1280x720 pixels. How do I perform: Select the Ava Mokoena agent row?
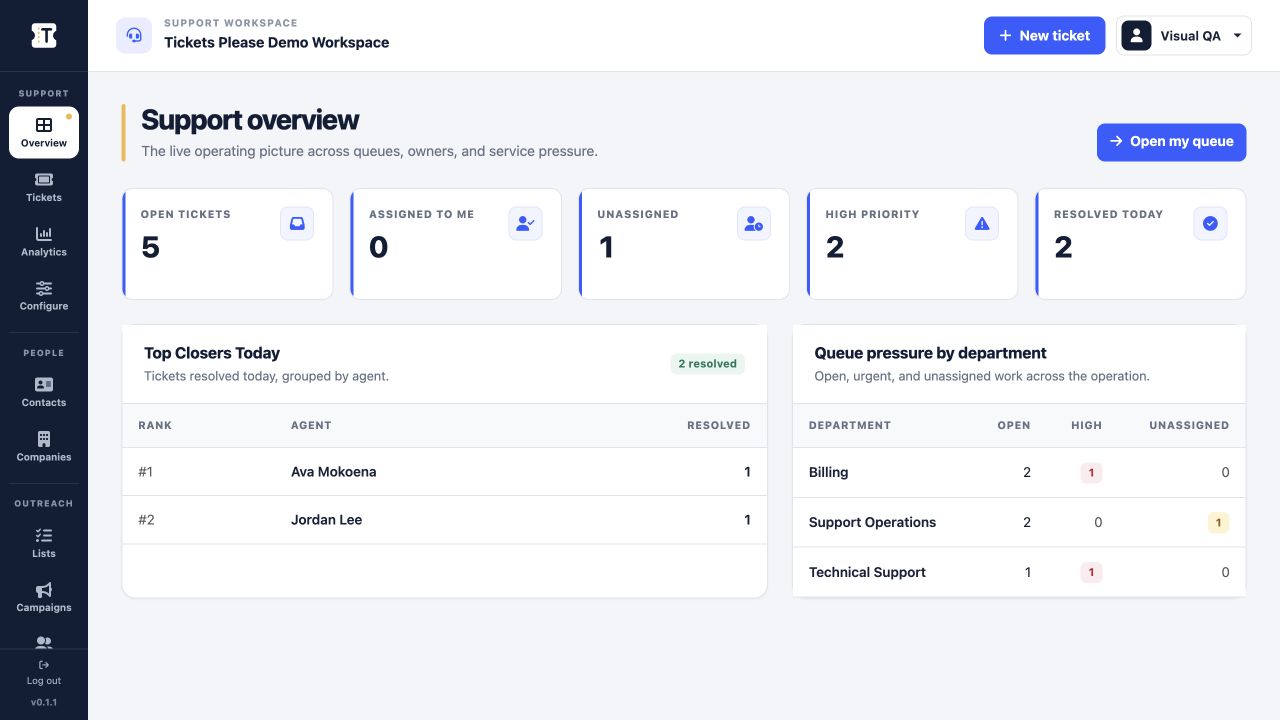(x=444, y=472)
